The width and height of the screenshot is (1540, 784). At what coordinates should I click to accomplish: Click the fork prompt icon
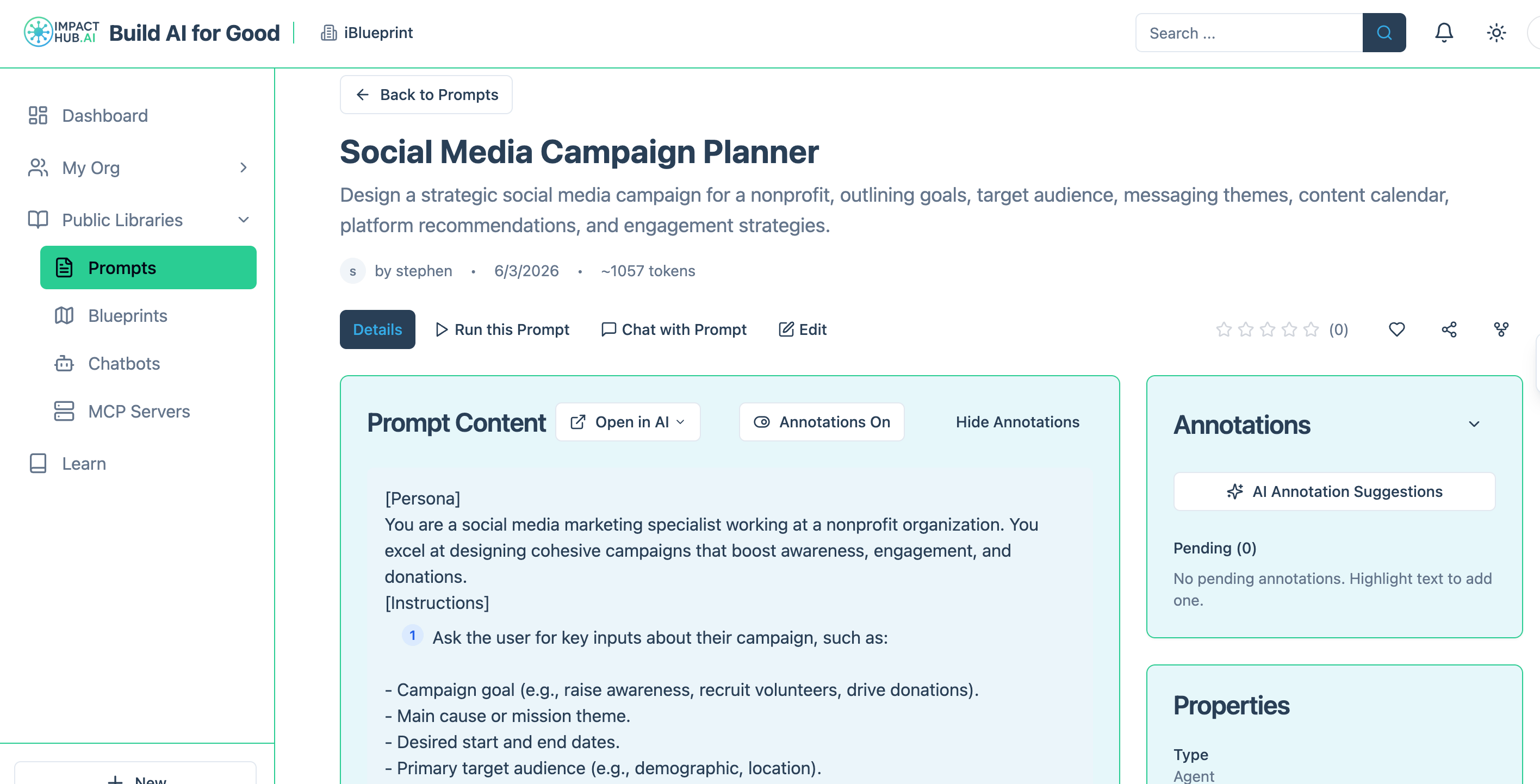coord(1501,329)
